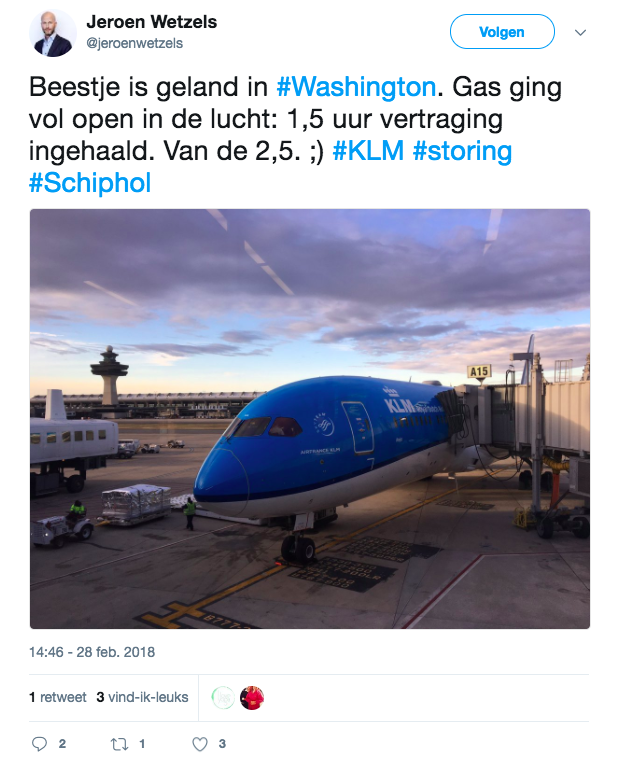This screenshot has height=768, width=618.
Task: Click the @jeroenwetzels handle
Action: click(135, 44)
